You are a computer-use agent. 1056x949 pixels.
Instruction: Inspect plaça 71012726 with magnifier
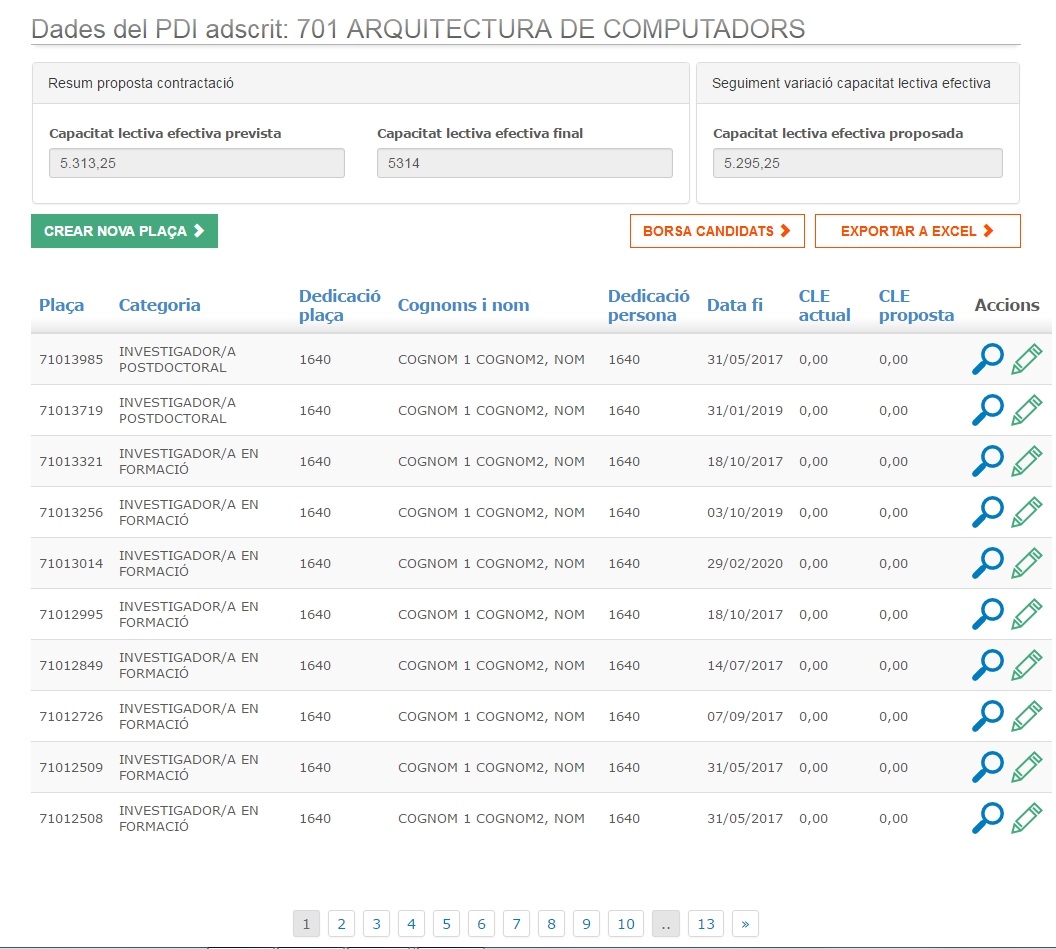point(987,716)
